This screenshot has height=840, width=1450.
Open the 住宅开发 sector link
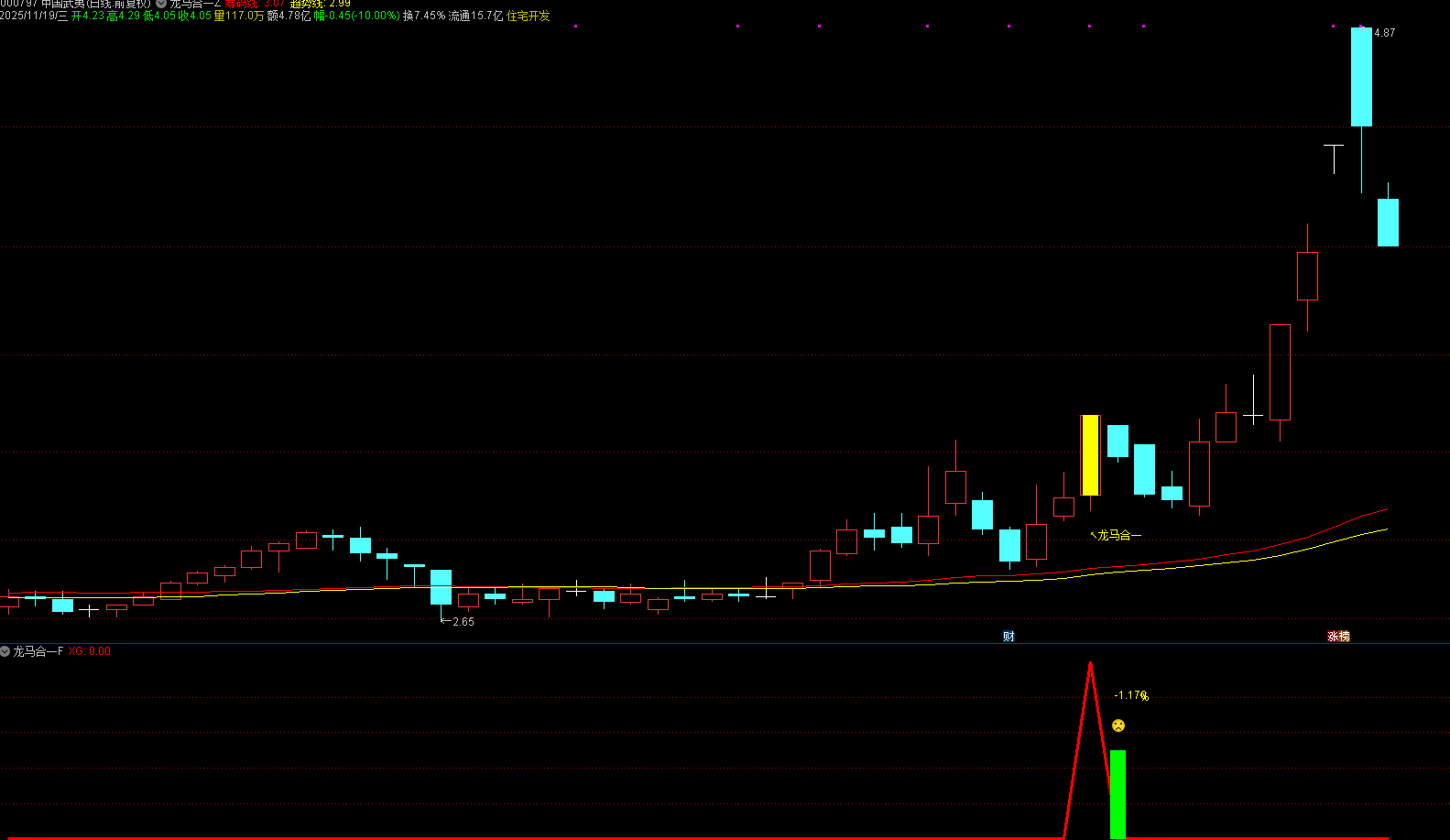tap(529, 16)
